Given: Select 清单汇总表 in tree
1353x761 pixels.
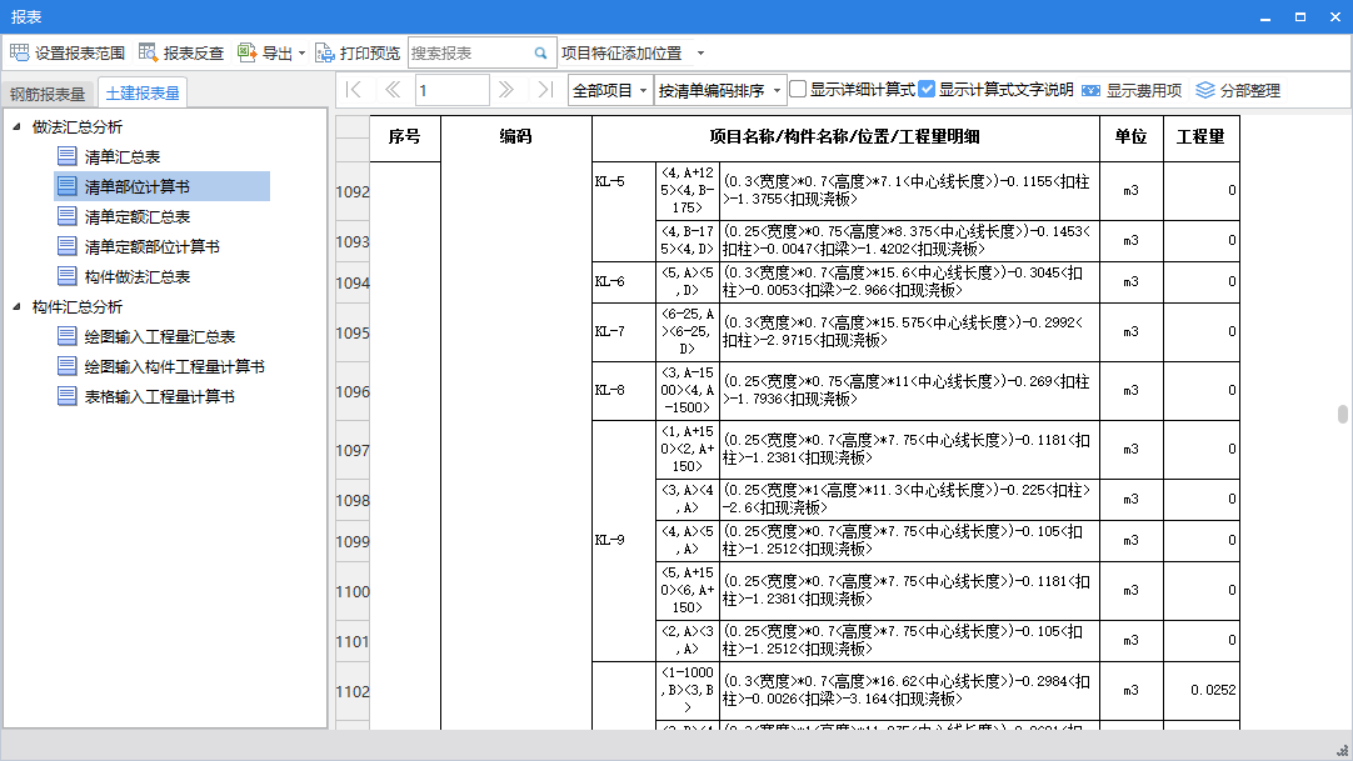Looking at the screenshot, I should [x=122, y=157].
